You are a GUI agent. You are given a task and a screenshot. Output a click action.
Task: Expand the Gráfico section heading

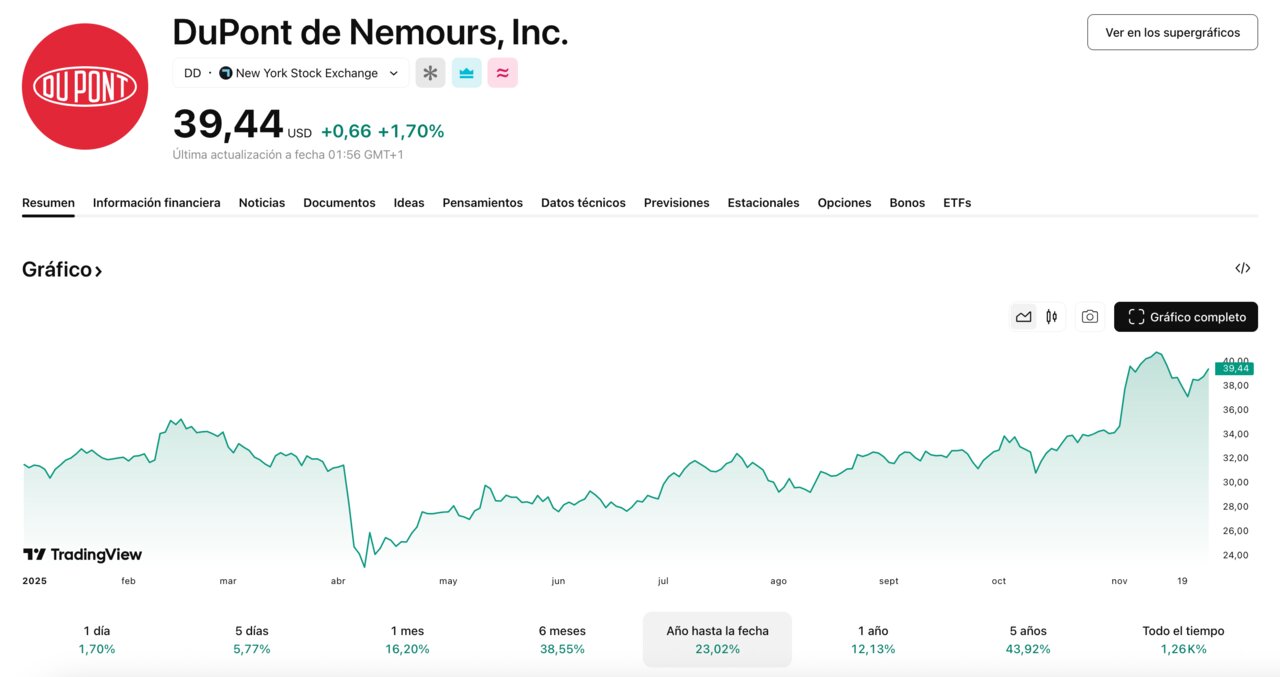point(62,270)
